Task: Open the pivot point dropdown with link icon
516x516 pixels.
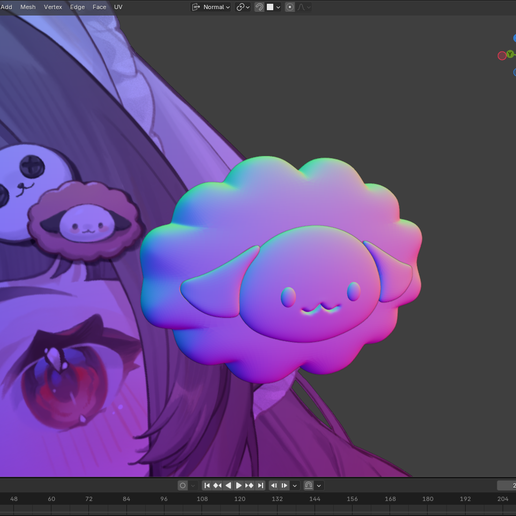Action: pos(243,7)
